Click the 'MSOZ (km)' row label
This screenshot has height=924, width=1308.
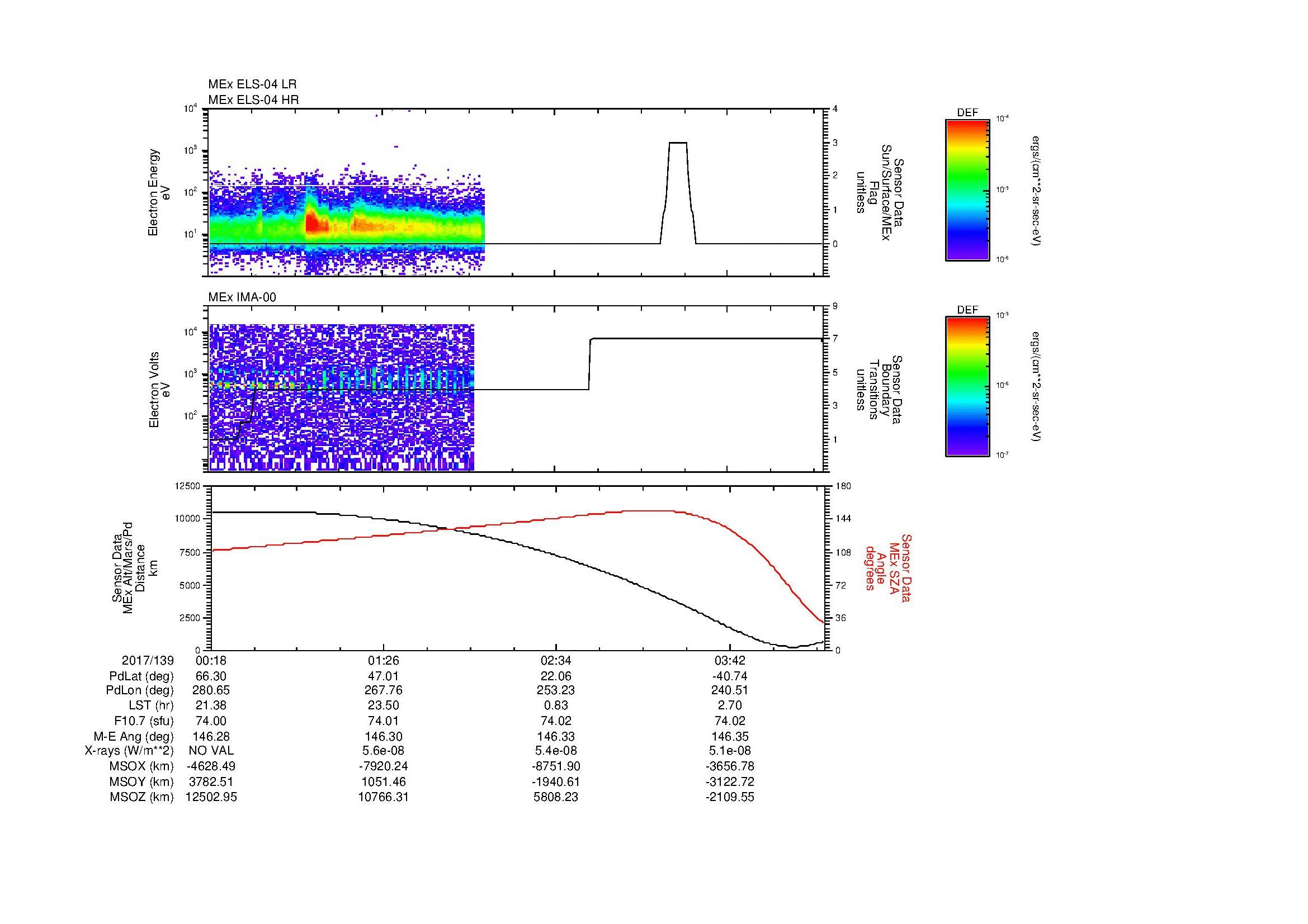[x=141, y=797]
